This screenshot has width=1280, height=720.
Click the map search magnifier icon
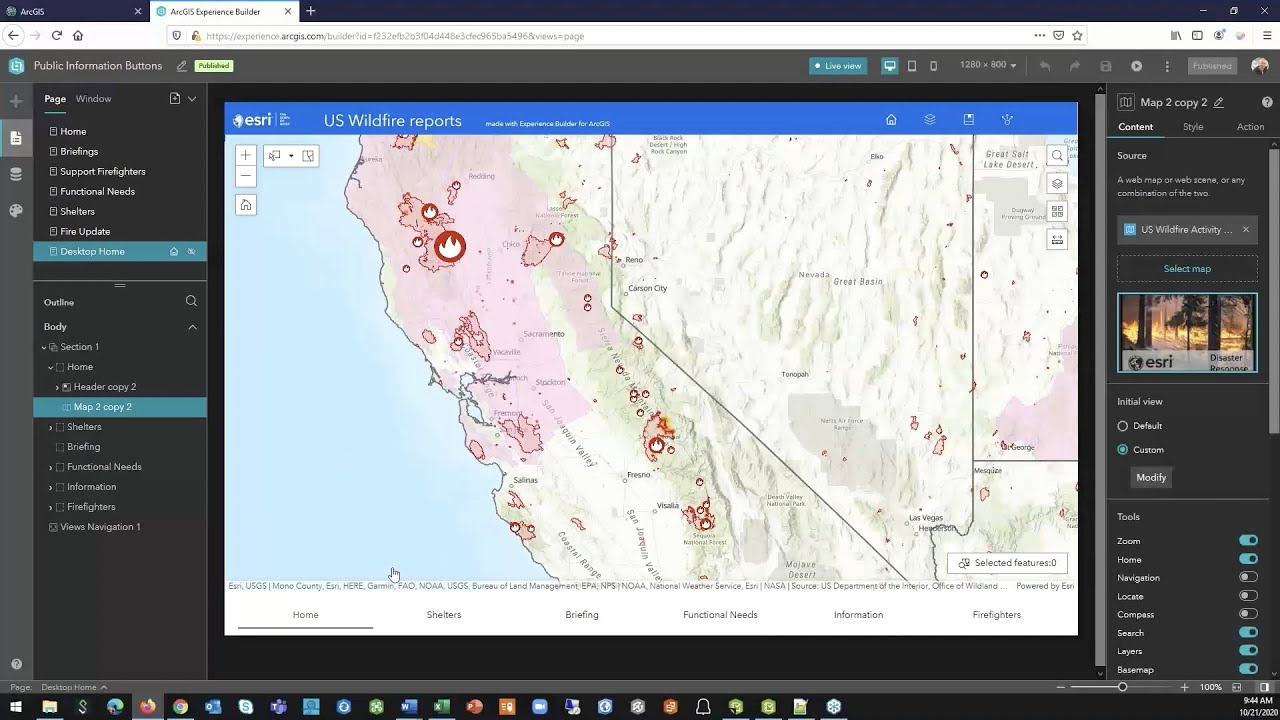pos(1057,156)
